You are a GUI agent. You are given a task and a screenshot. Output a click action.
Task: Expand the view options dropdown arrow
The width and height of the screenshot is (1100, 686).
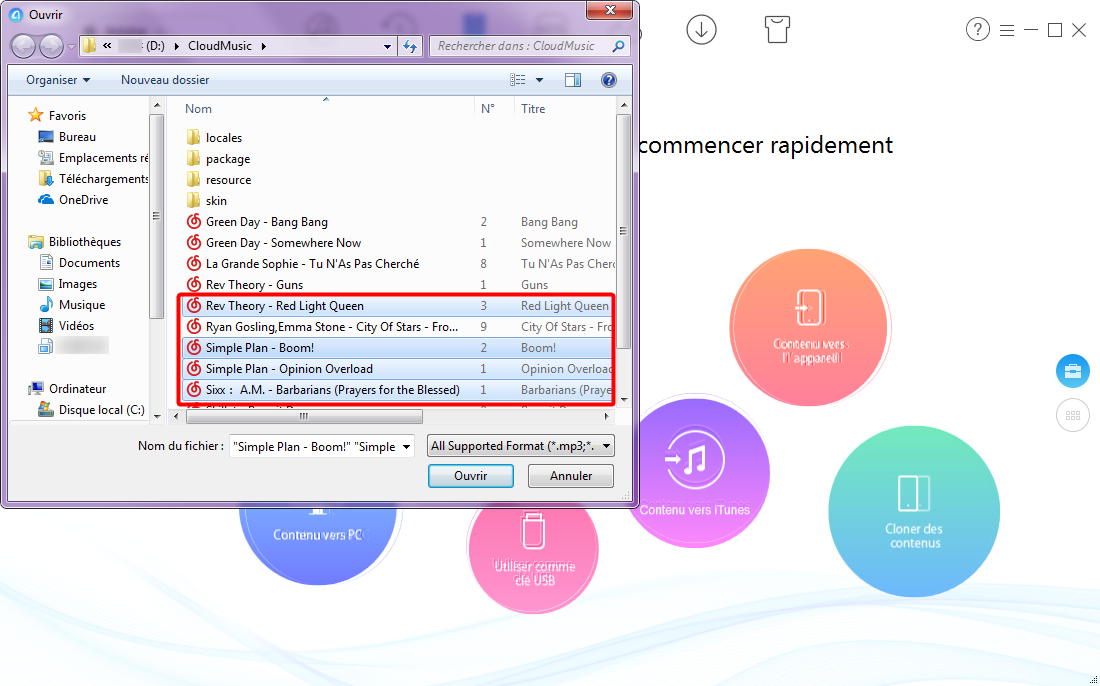[x=539, y=80]
